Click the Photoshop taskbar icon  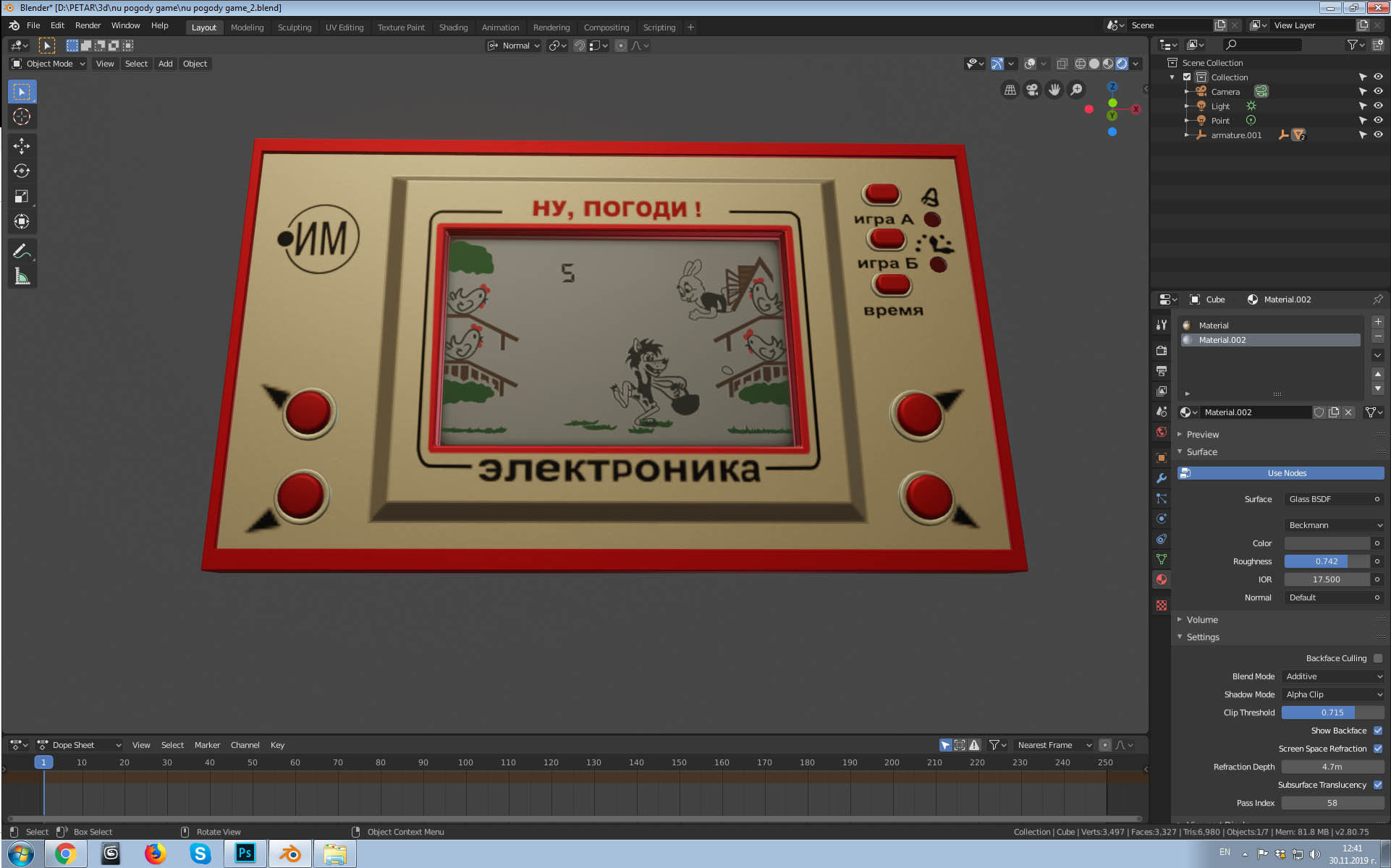245,854
